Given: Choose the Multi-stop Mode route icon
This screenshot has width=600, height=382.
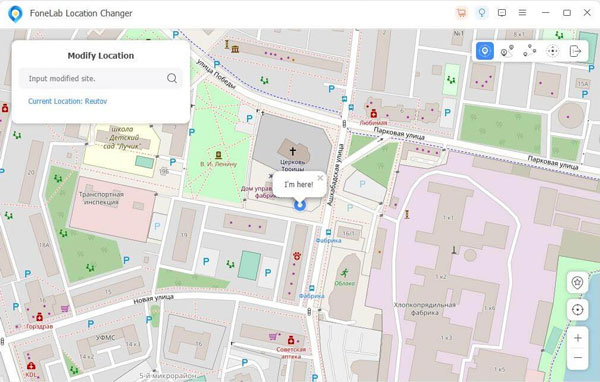Looking at the screenshot, I should point(530,51).
